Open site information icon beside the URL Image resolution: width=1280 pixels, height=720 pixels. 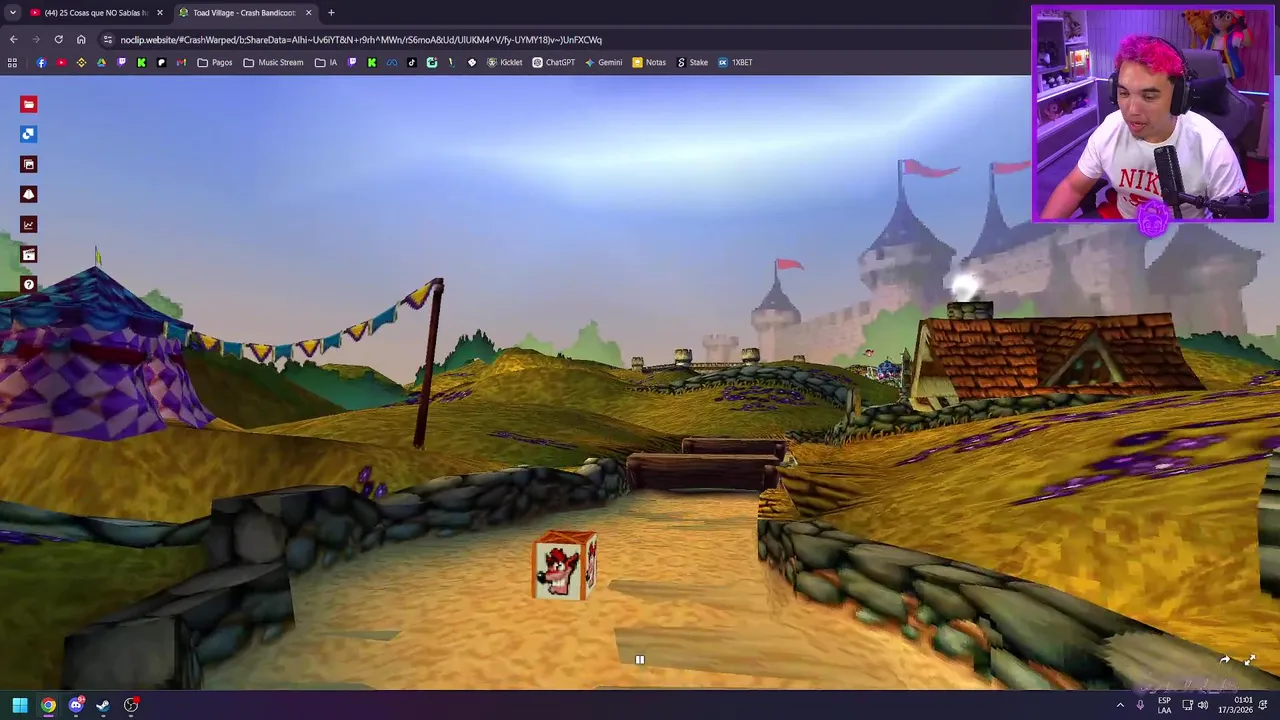click(x=107, y=40)
